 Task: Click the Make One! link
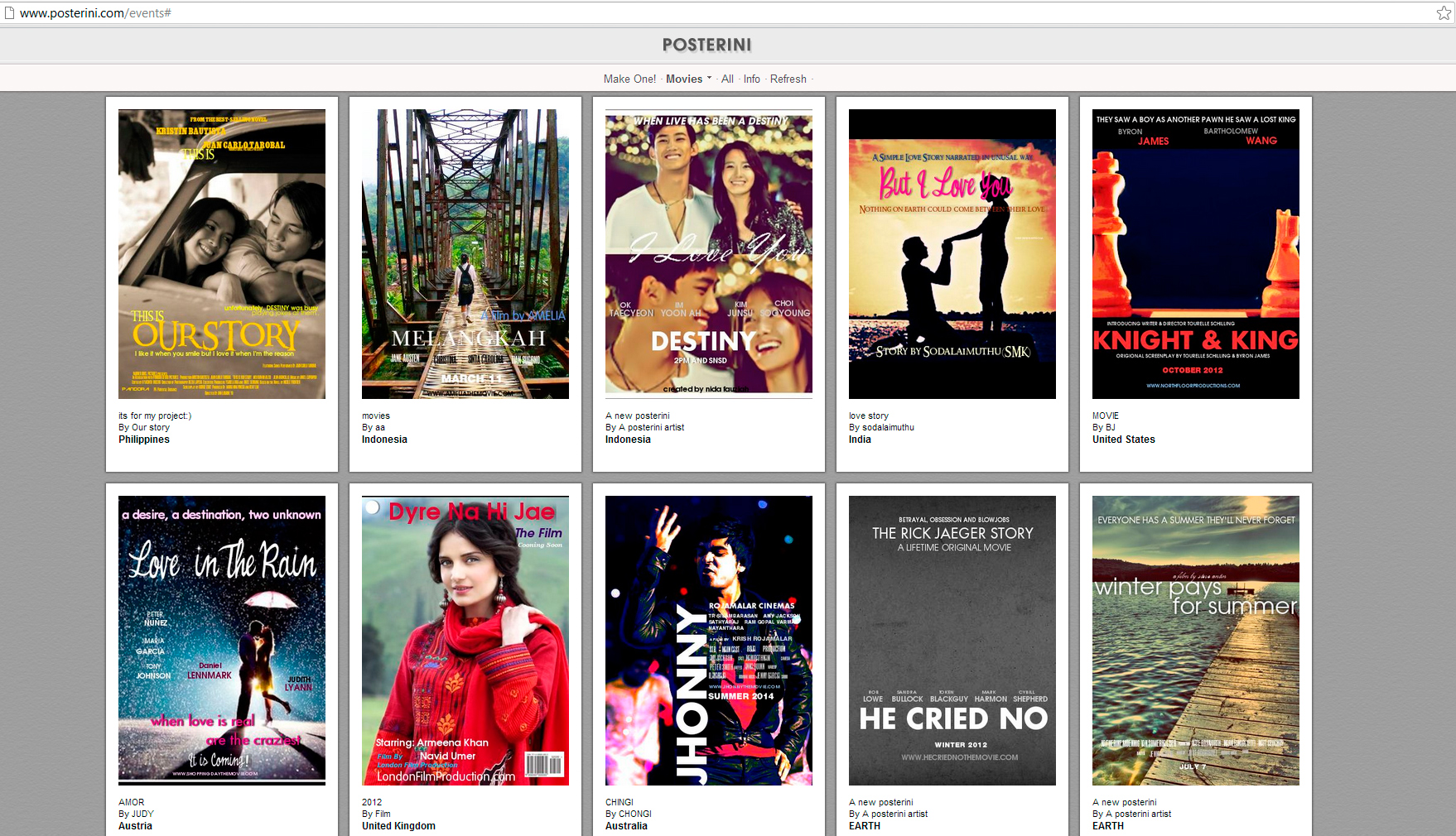(x=629, y=79)
